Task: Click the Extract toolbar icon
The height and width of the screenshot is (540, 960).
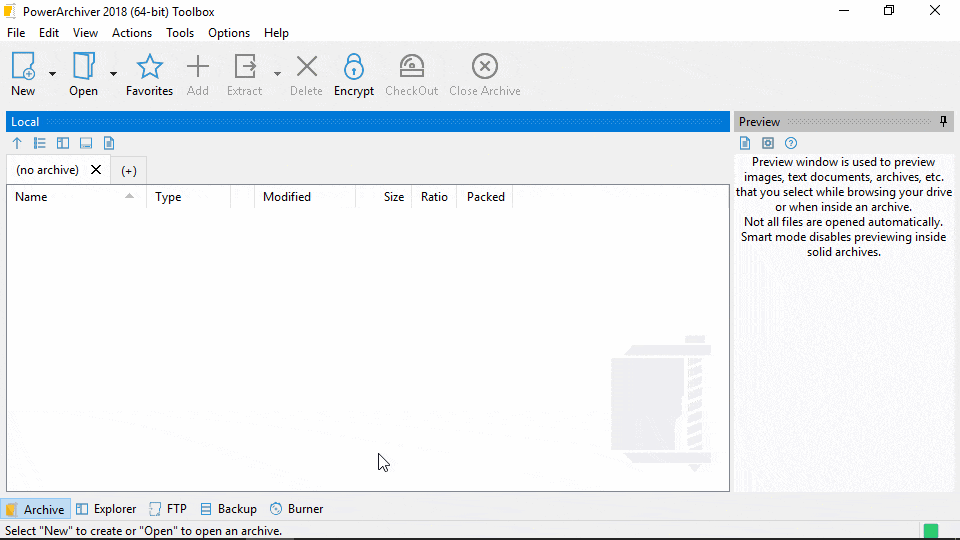Action: click(x=245, y=74)
